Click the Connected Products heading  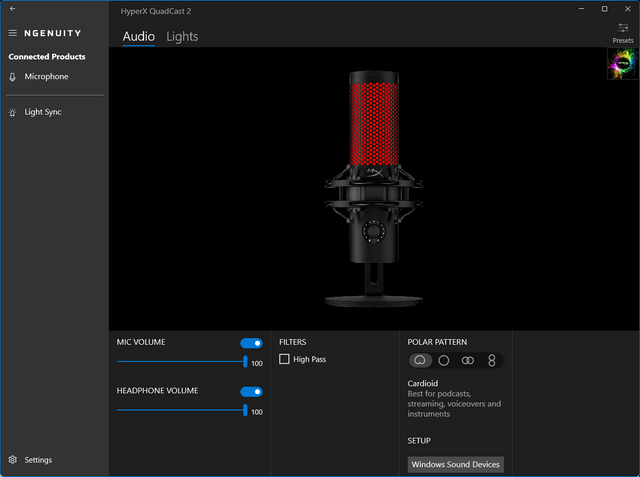(x=47, y=57)
